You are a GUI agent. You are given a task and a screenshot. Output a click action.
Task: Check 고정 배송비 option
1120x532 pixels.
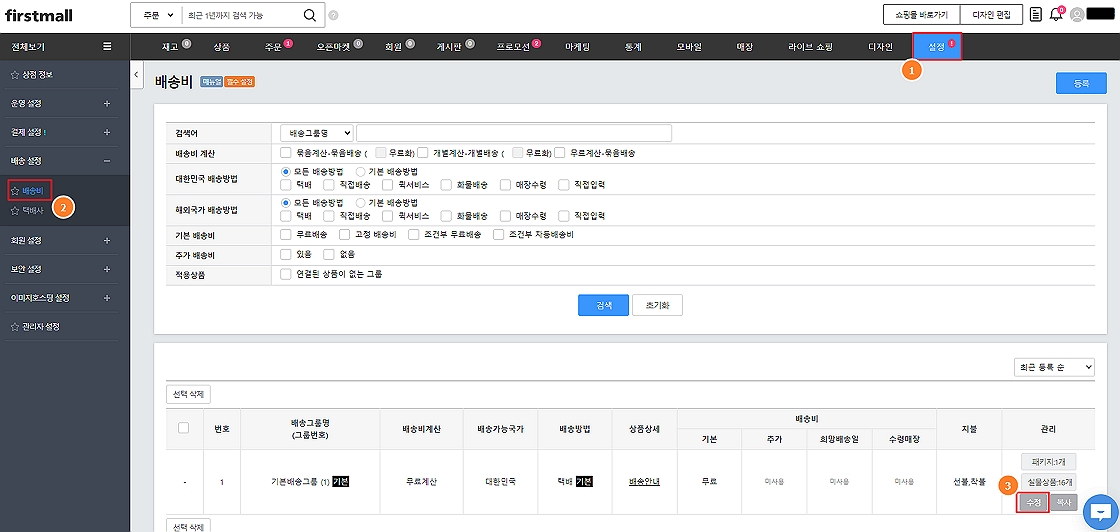pyautogui.click(x=344, y=234)
